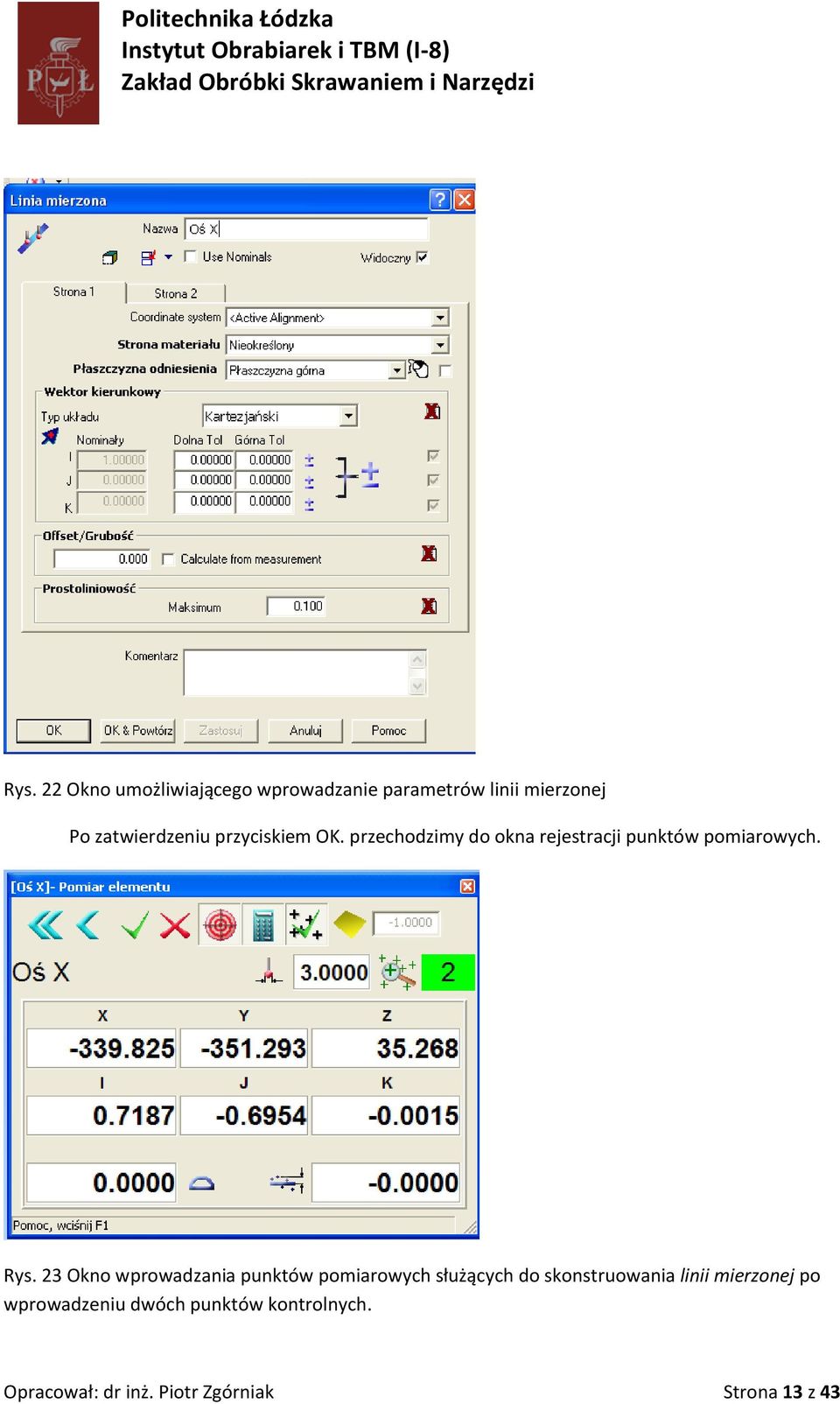Click the OK button
Image resolution: width=840 pixels, height=1404 pixels.
tap(53, 730)
